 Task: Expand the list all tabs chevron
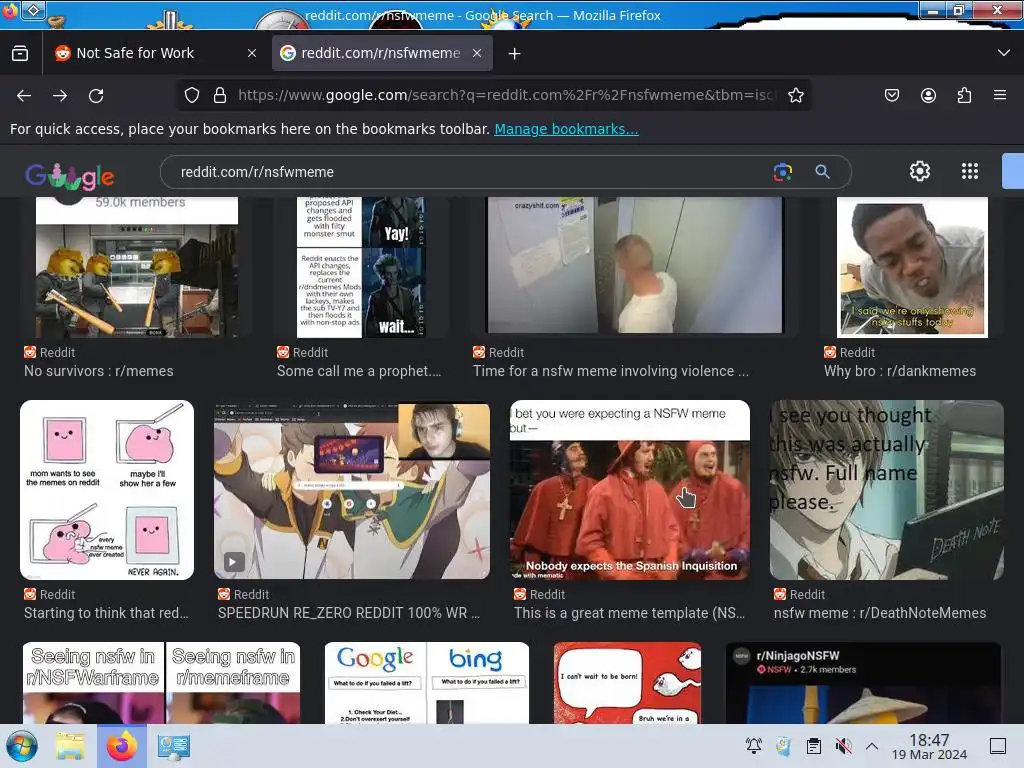coord(1004,53)
